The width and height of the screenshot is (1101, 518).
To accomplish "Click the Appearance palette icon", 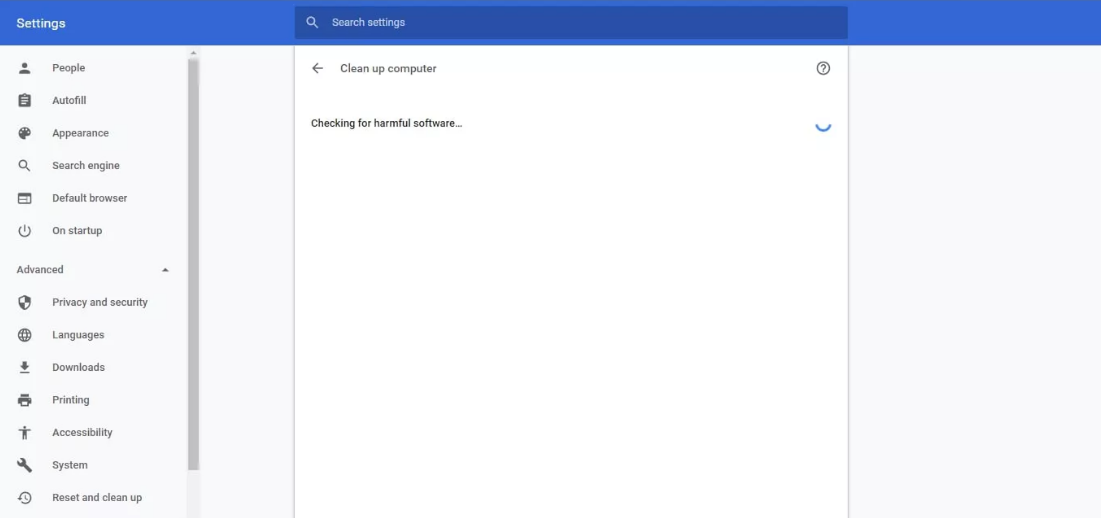I will click(x=25, y=133).
